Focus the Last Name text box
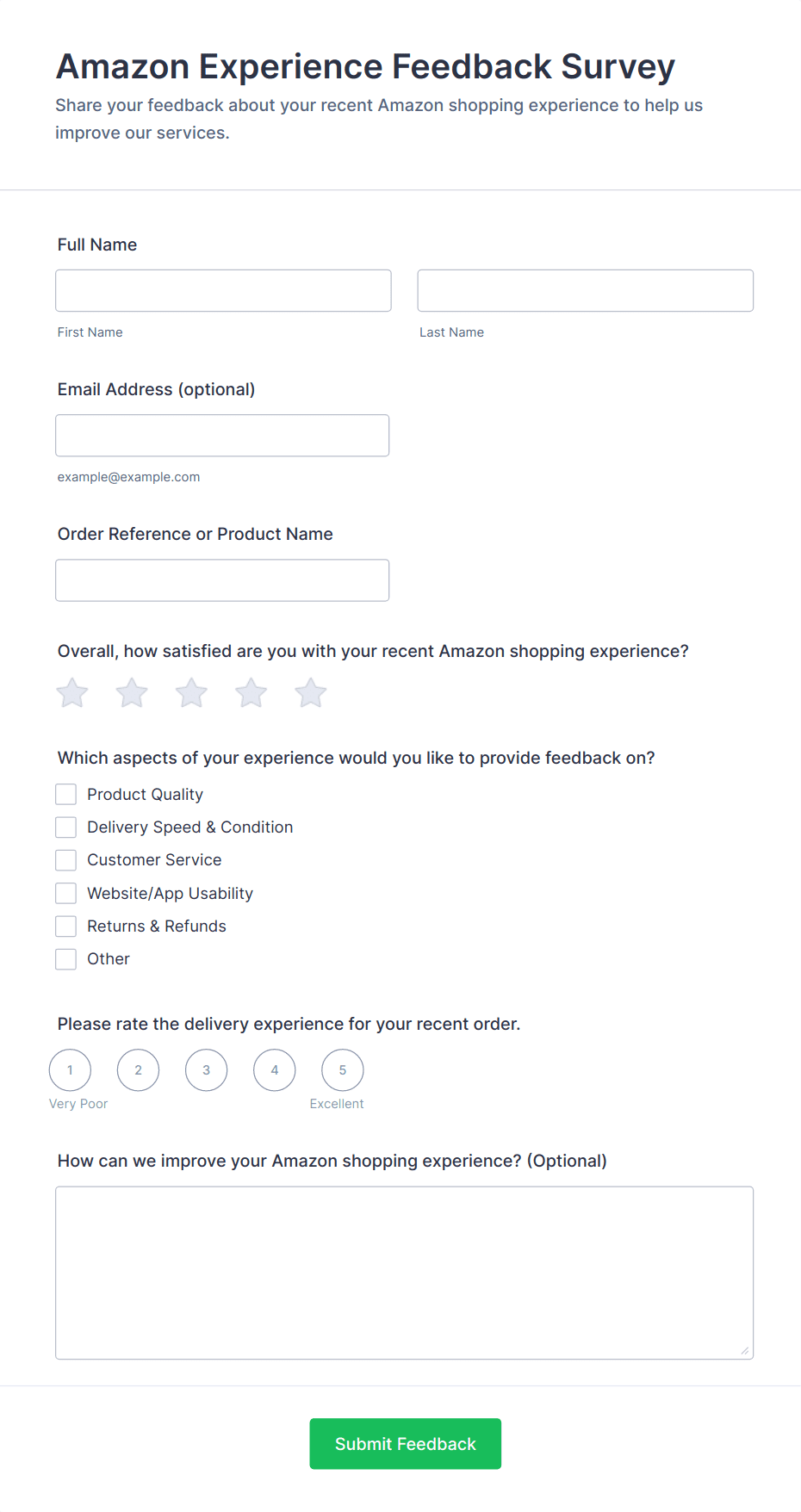Image resolution: width=801 pixels, height=1512 pixels. pos(585,291)
